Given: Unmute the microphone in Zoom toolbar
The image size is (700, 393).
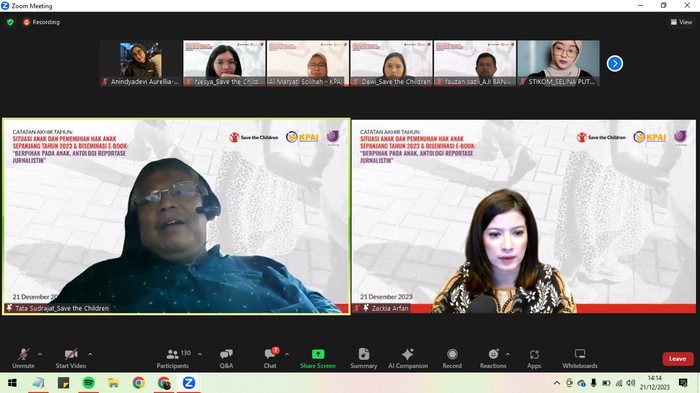Looking at the screenshot, I should 23,359.
